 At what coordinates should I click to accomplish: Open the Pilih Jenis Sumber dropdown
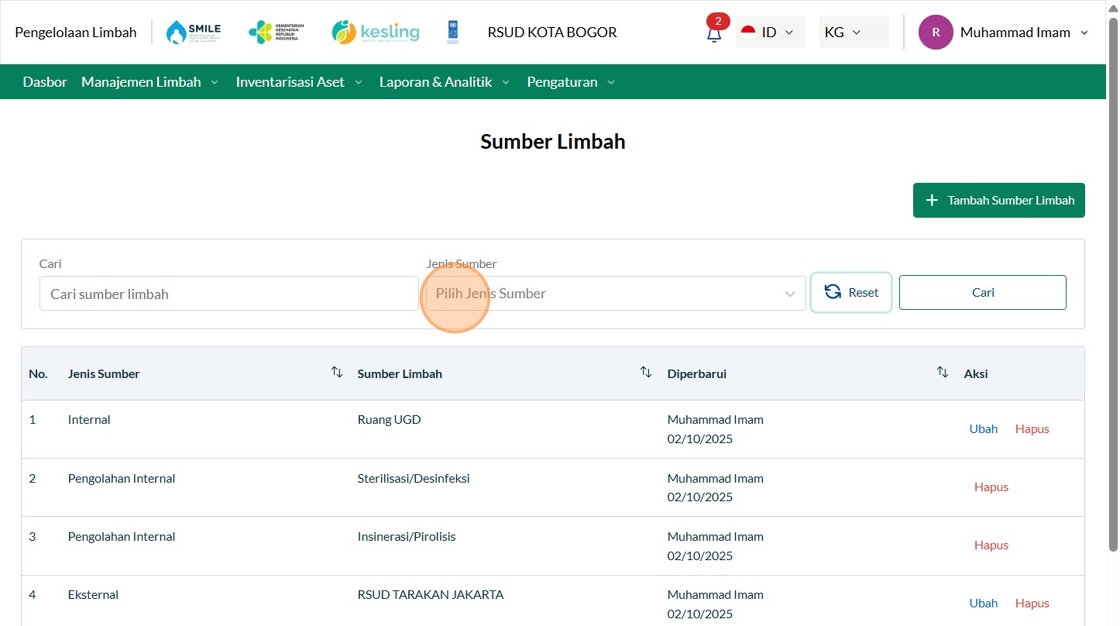click(x=615, y=294)
